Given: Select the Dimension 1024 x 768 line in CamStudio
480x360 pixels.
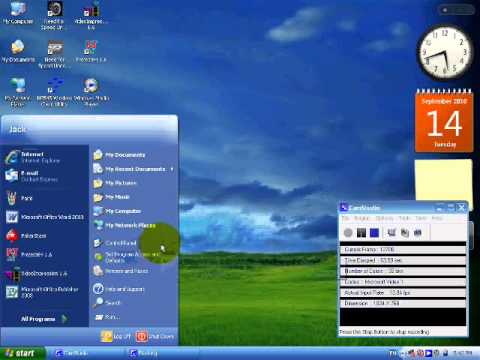Looking at the screenshot, I should (403, 303).
